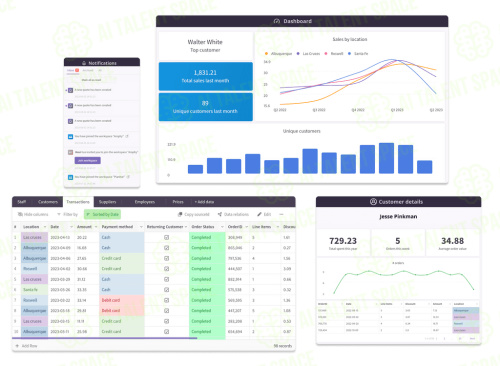Screen dimensions: 500x366
Task: Click the Sorted by Date button
Action: pyautogui.click(x=102, y=214)
